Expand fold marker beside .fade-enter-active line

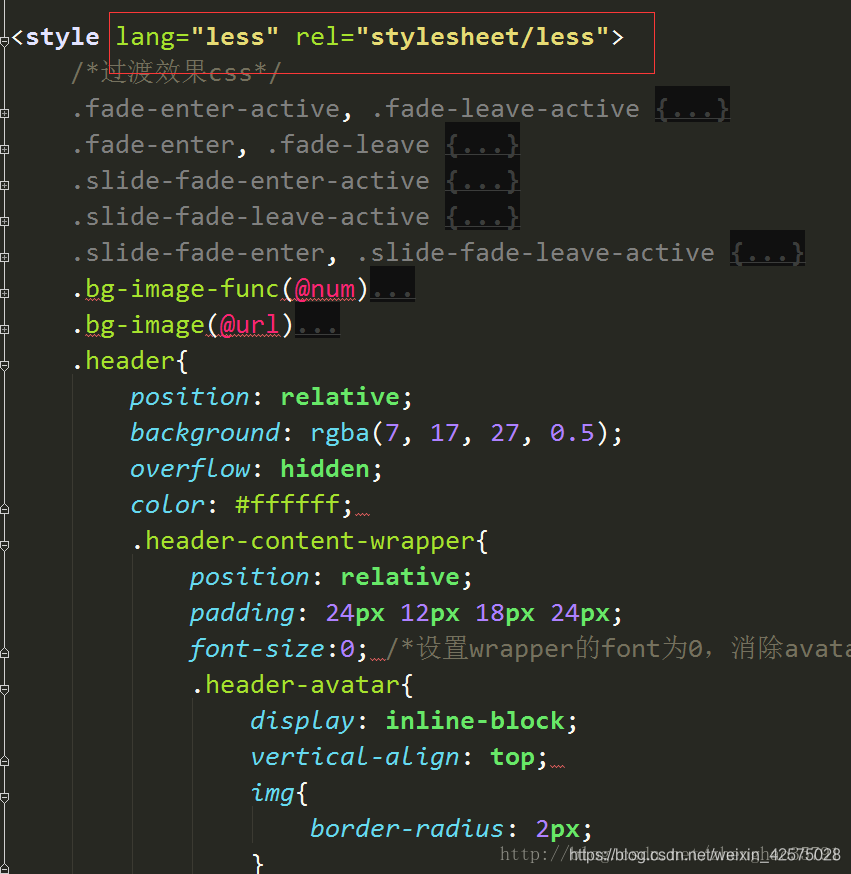4,113
